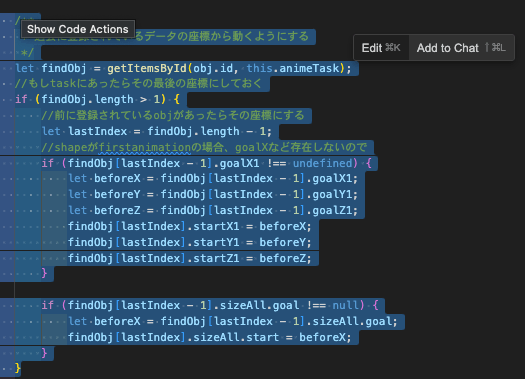Click the comment closing */ line
The height and width of the screenshot is (379, 525).
27,53
